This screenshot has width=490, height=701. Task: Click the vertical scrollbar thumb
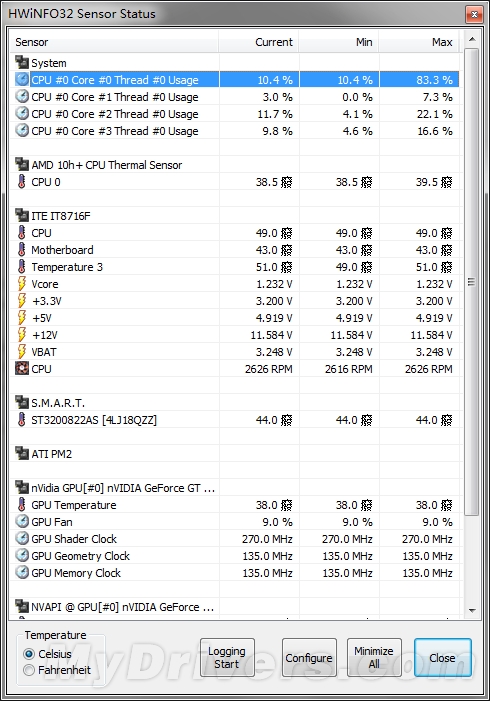pos(472,282)
